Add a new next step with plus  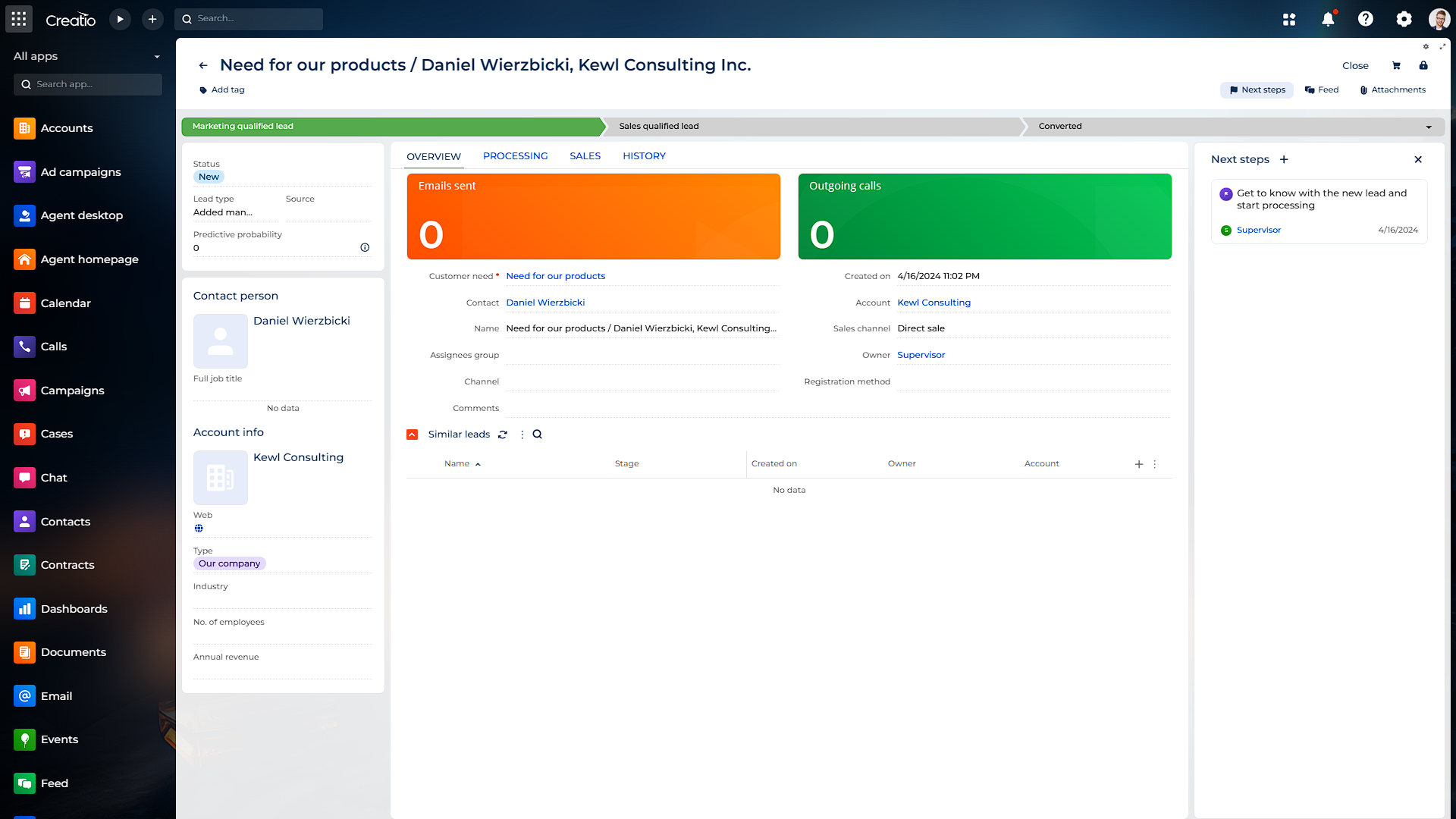1284,159
